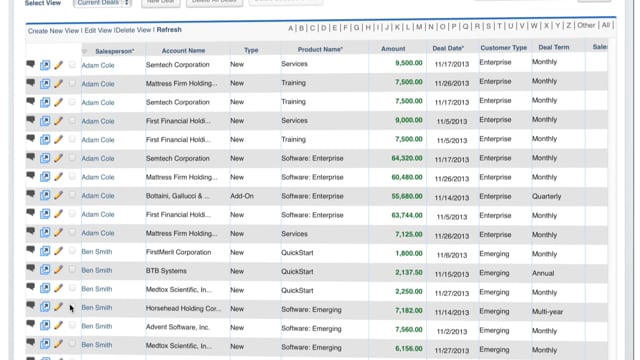
Task: Sort by the Salesperson column header arrow
Action: pos(84,51)
